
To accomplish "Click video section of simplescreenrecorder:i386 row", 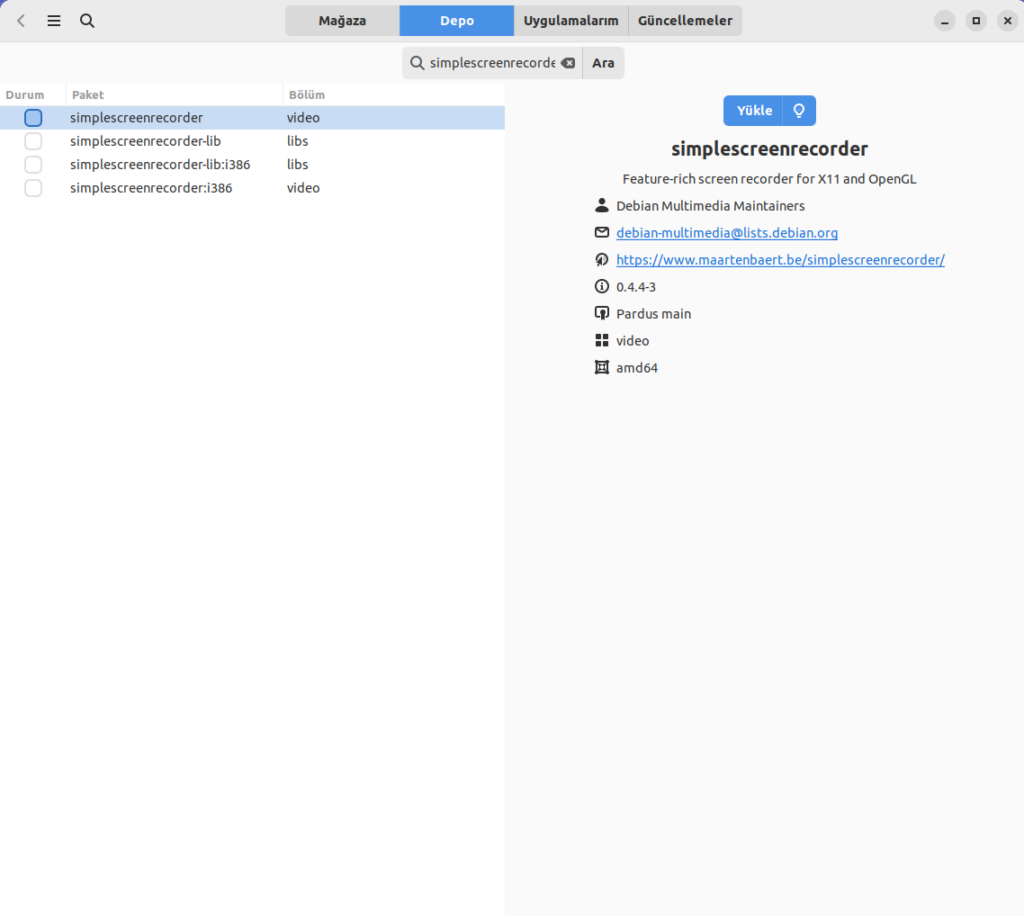I will [x=303, y=189].
